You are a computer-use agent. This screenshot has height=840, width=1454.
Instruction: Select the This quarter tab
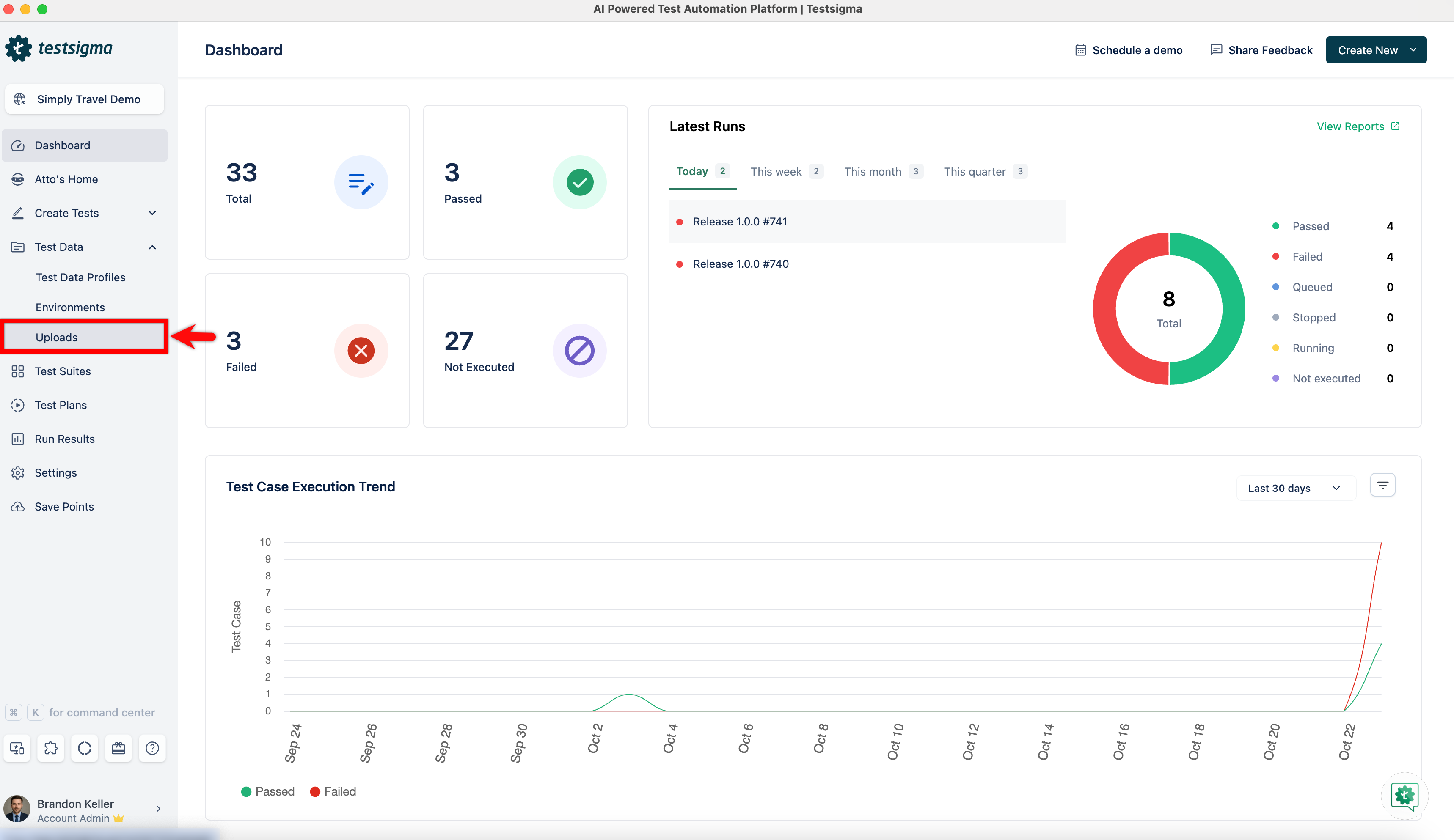click(974, 171)
